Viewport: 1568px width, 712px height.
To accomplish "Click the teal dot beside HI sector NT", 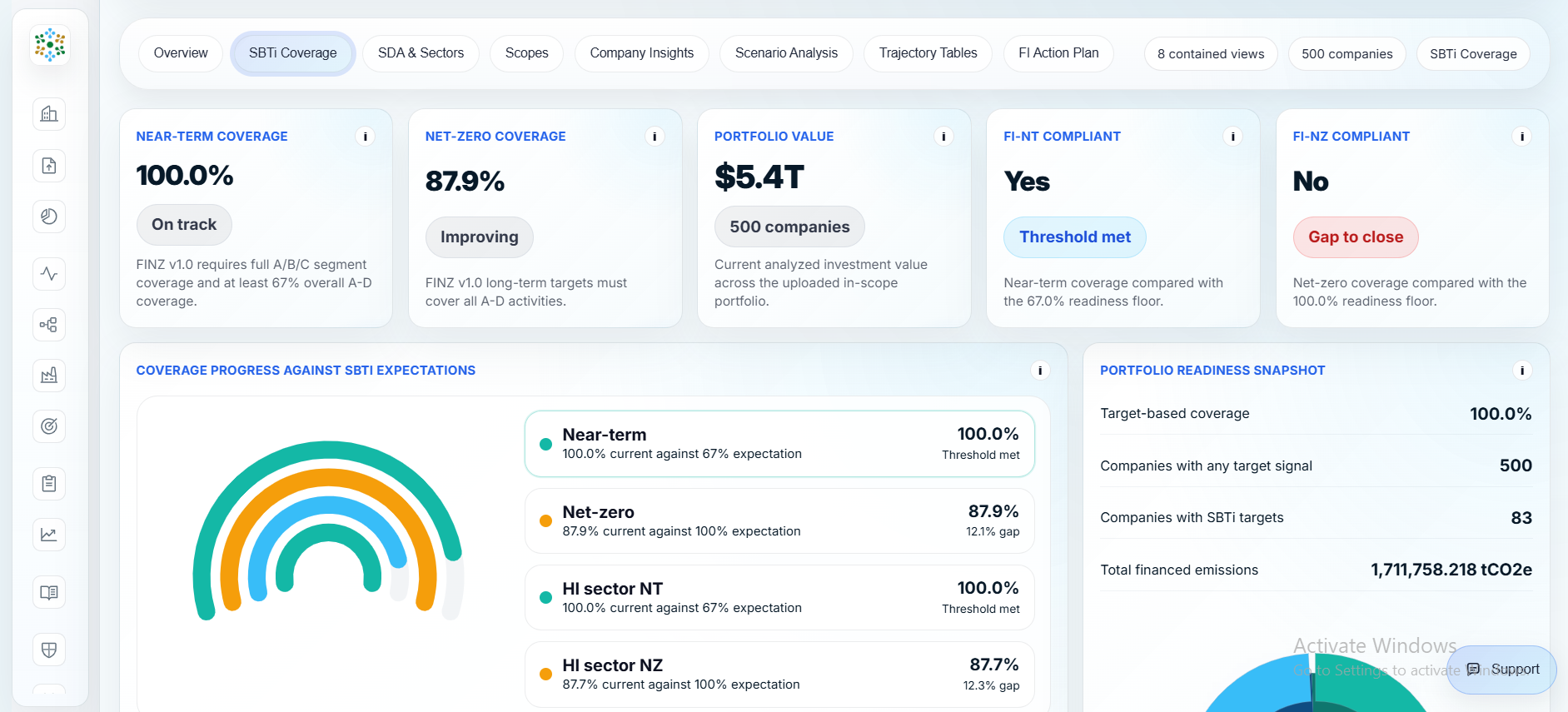I will [545, 598].
